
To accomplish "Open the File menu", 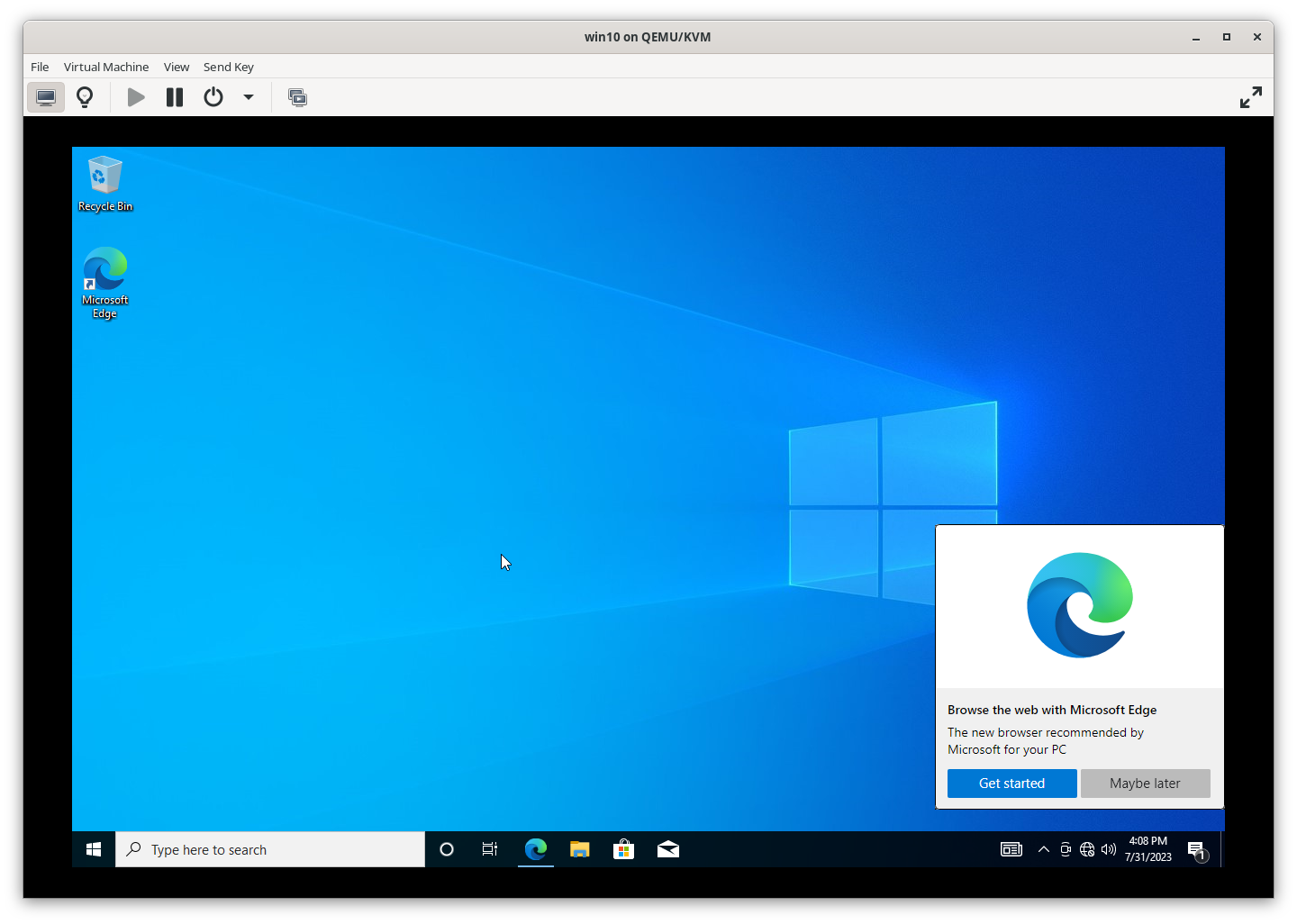I will coord(40,67).
